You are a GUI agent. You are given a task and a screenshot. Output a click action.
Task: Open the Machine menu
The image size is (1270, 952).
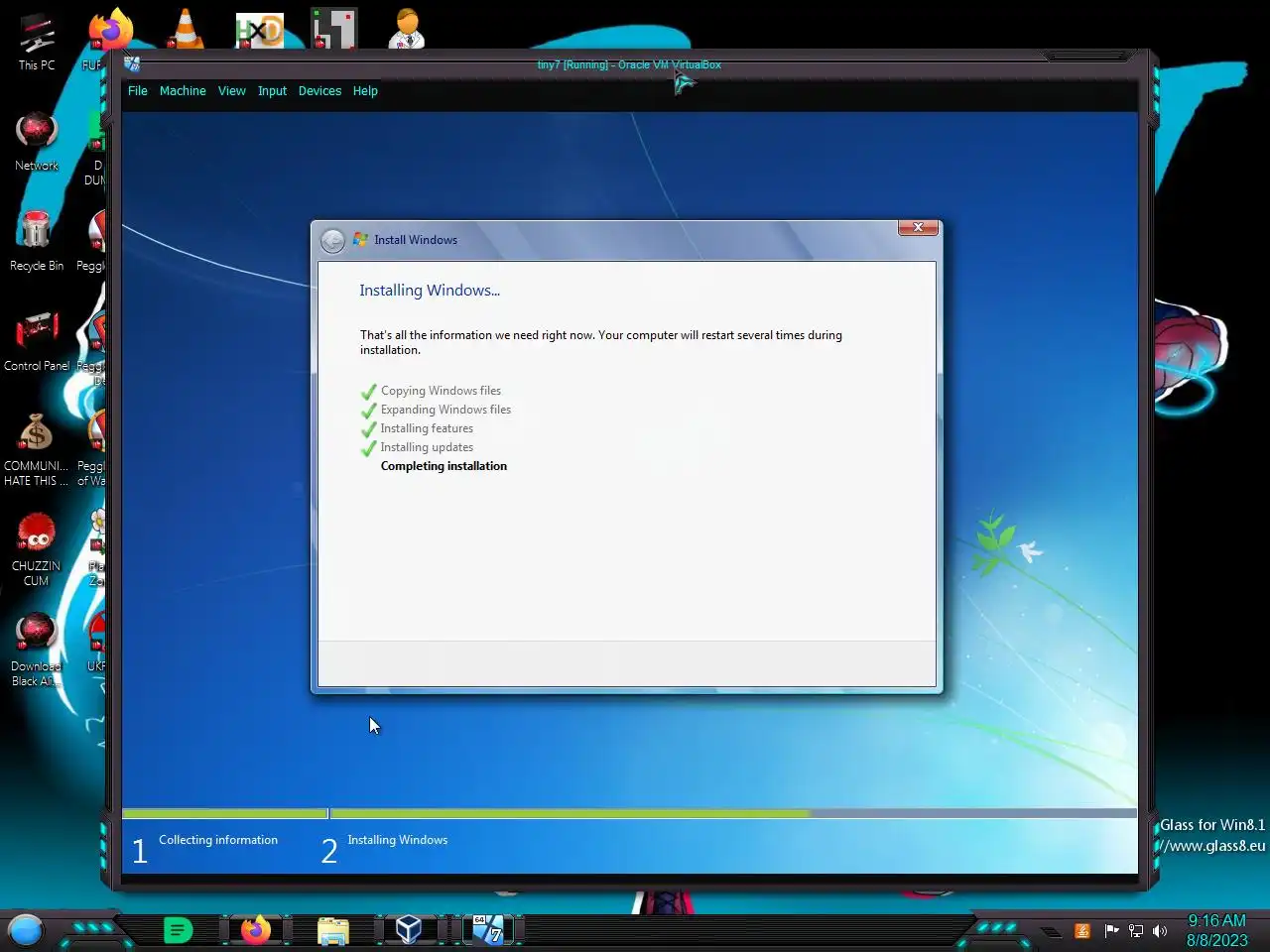coord(183,91)
